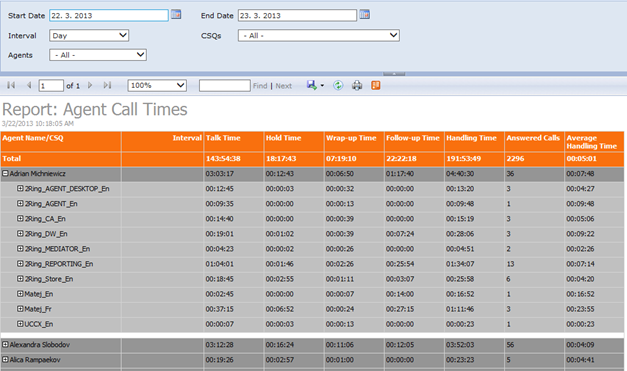Click the Next search link
Viewport: 627px width, 371px height.
[x=284, y=86]
